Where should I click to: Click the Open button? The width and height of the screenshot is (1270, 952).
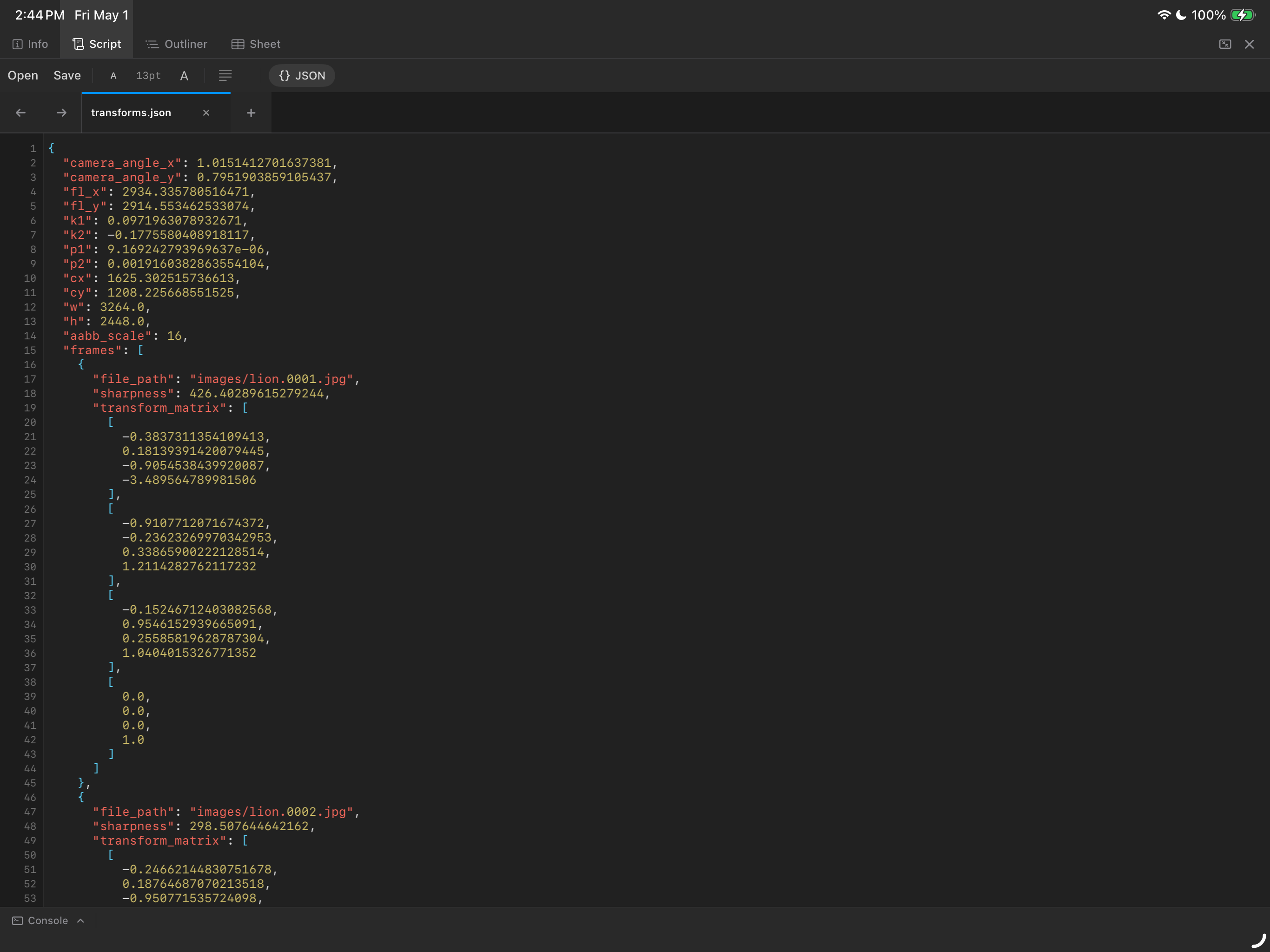click(23, 75)
